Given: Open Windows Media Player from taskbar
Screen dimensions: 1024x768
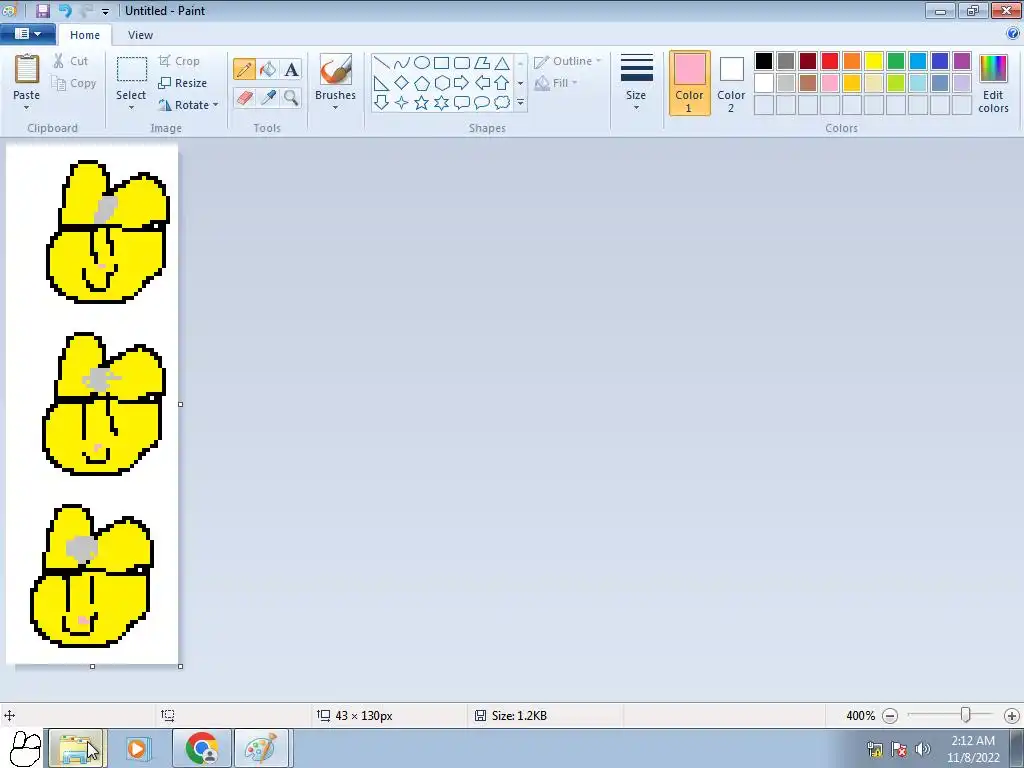Looking at the screenshot, I should click(x=138, y=748).
